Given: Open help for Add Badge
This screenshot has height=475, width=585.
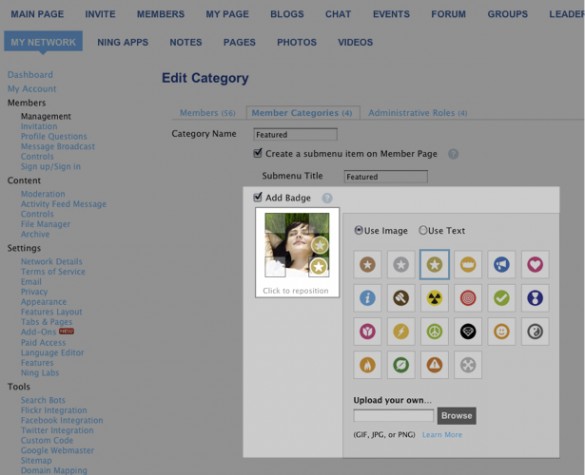Looking at the screenshot, I should [327, 198].
